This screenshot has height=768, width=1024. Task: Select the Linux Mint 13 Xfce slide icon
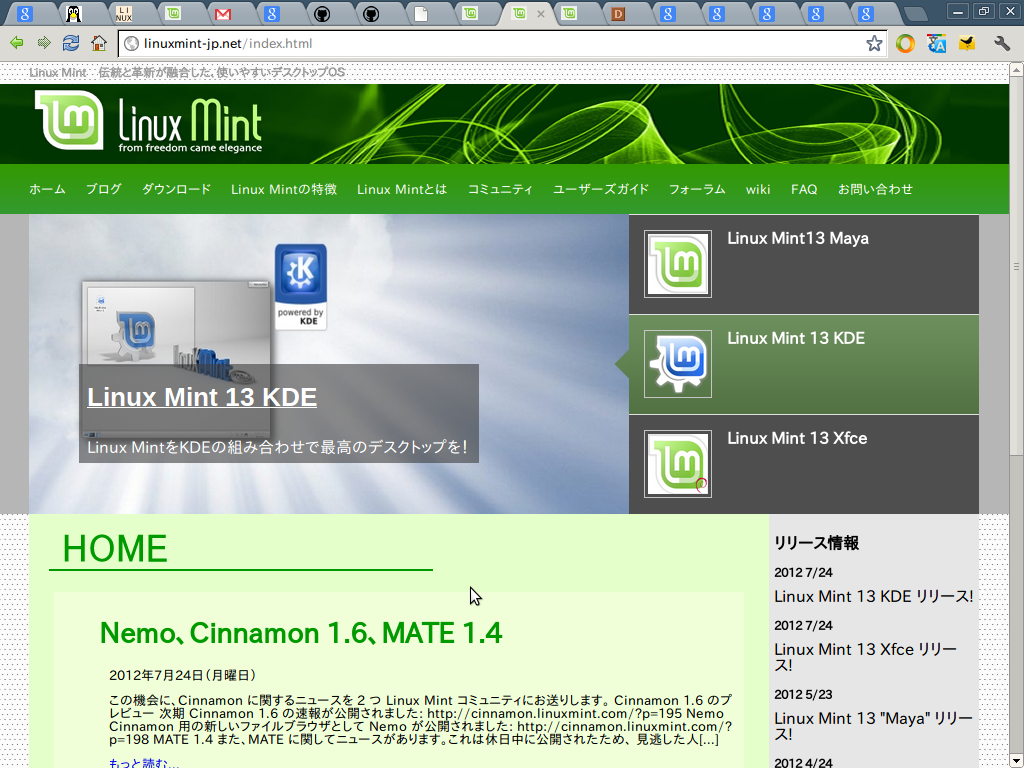[678, 464]
